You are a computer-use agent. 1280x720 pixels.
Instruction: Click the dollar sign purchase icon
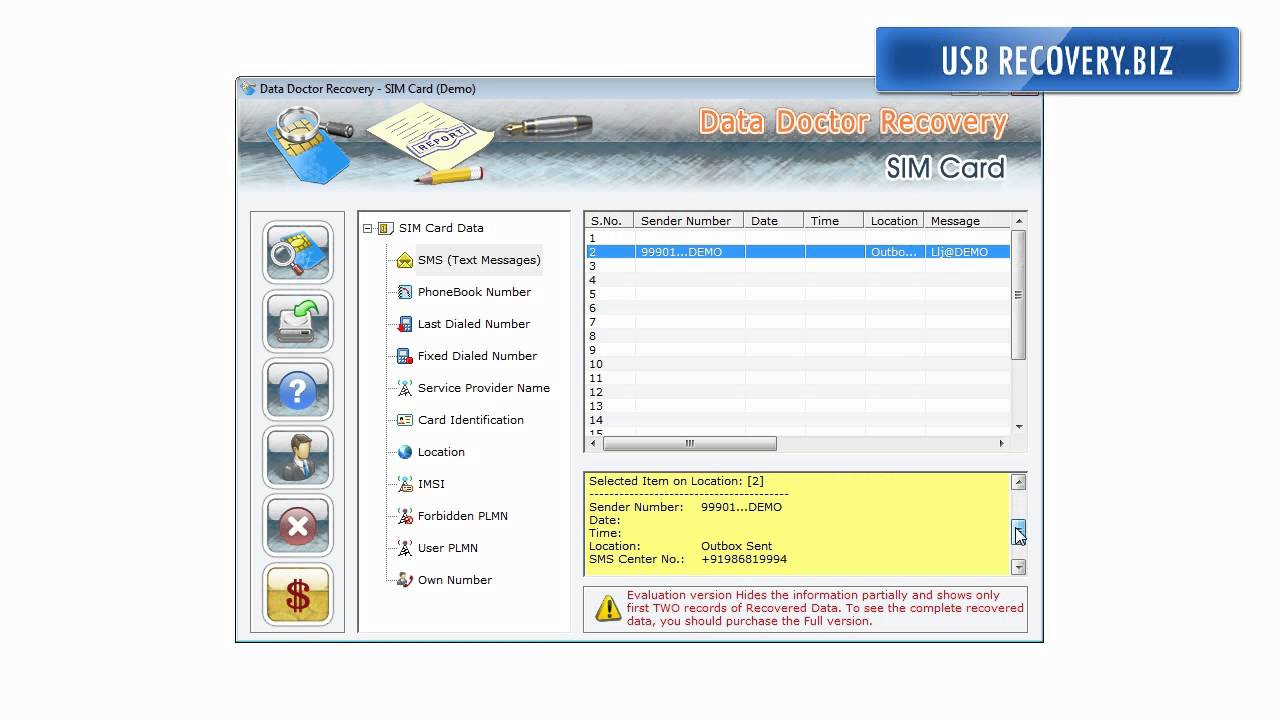tap(297, 594)
